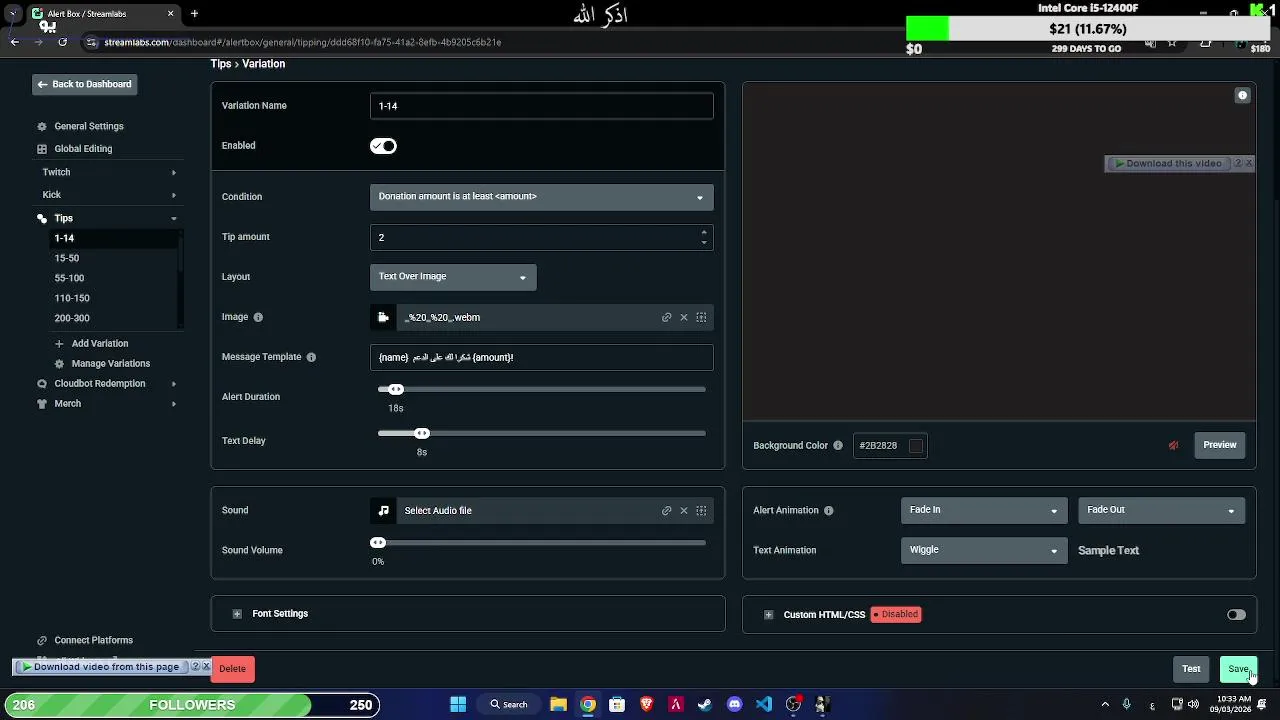Click the Preview button
The width and height of the screenshot is (1280, 720).
(1220, 445)
